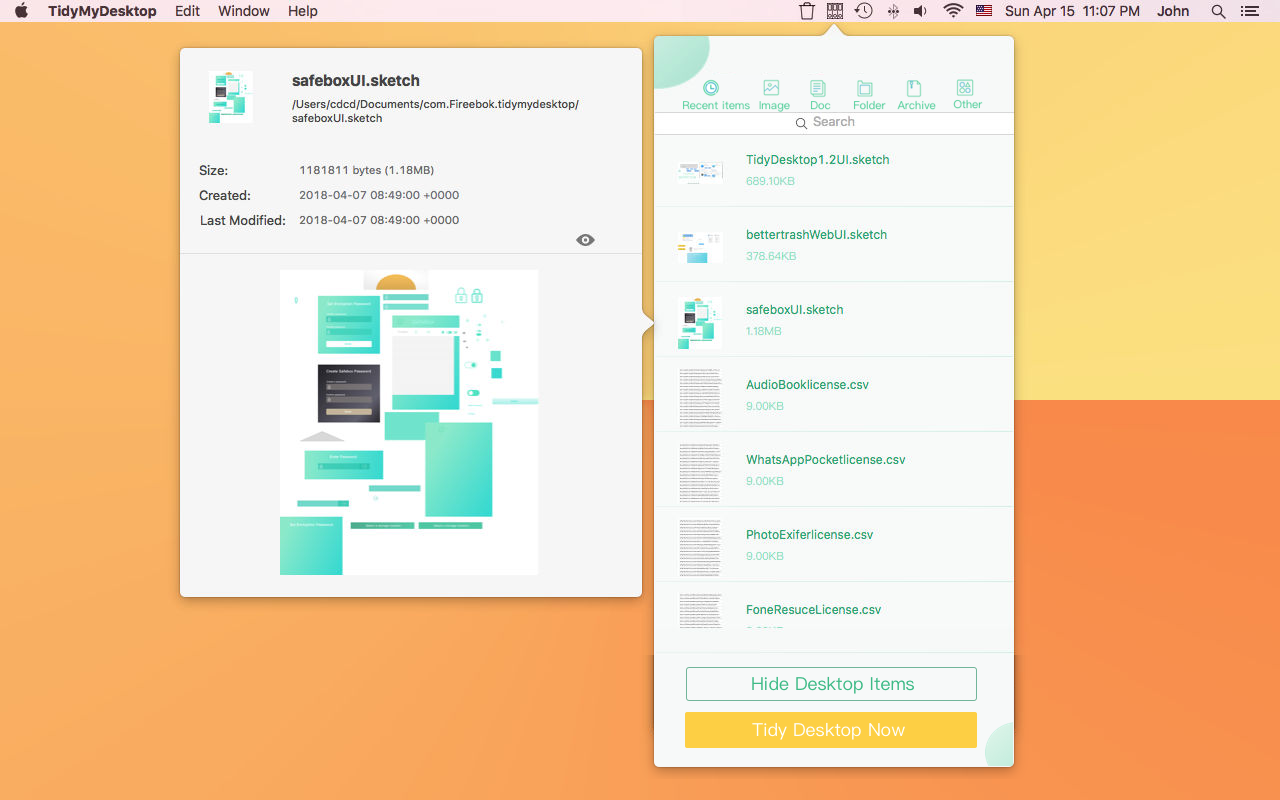Viewport: 1280px width, 800px height.
Task: Open John user menu
Action: 1173,11
